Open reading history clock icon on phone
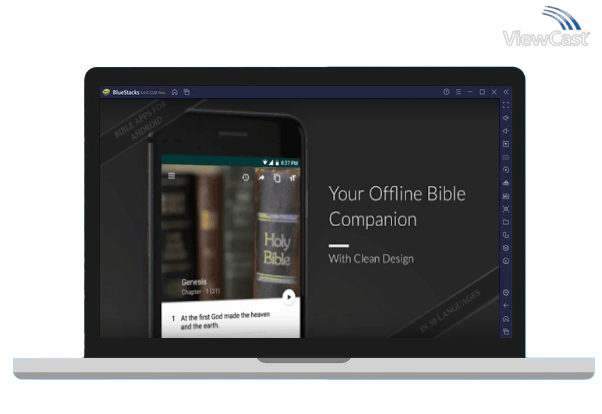Viewport: 602px width, 414px height. (x=246, y=177)
